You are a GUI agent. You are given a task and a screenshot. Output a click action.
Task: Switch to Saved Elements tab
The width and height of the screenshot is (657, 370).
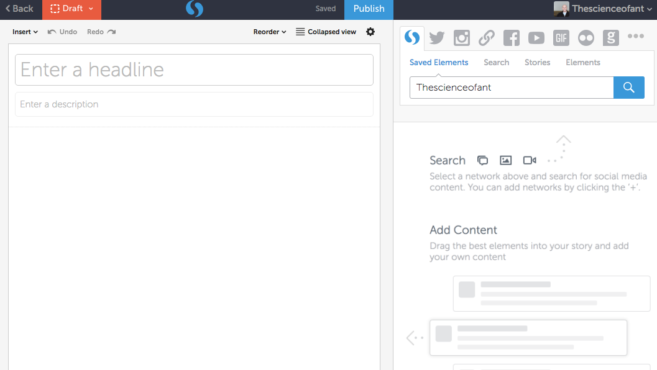(439, 62)
